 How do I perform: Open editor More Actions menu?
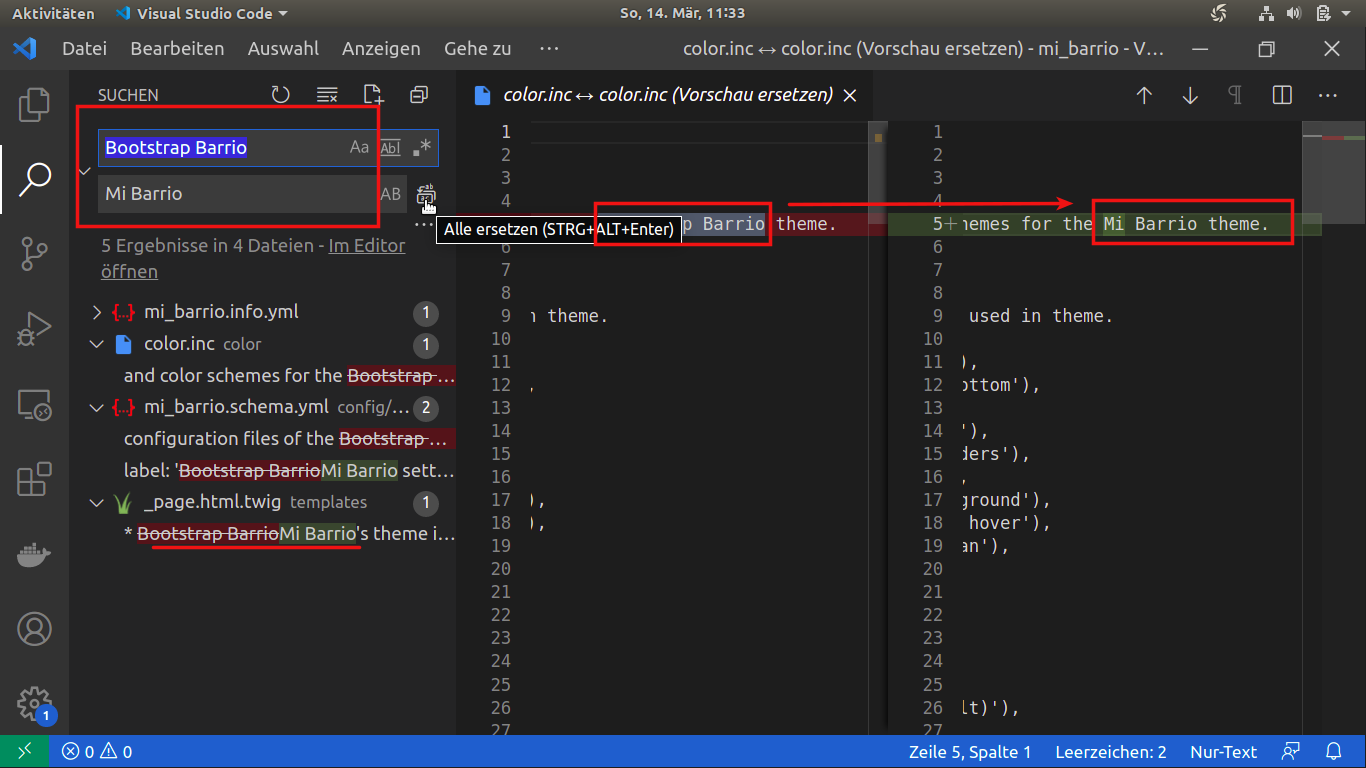1328,95
